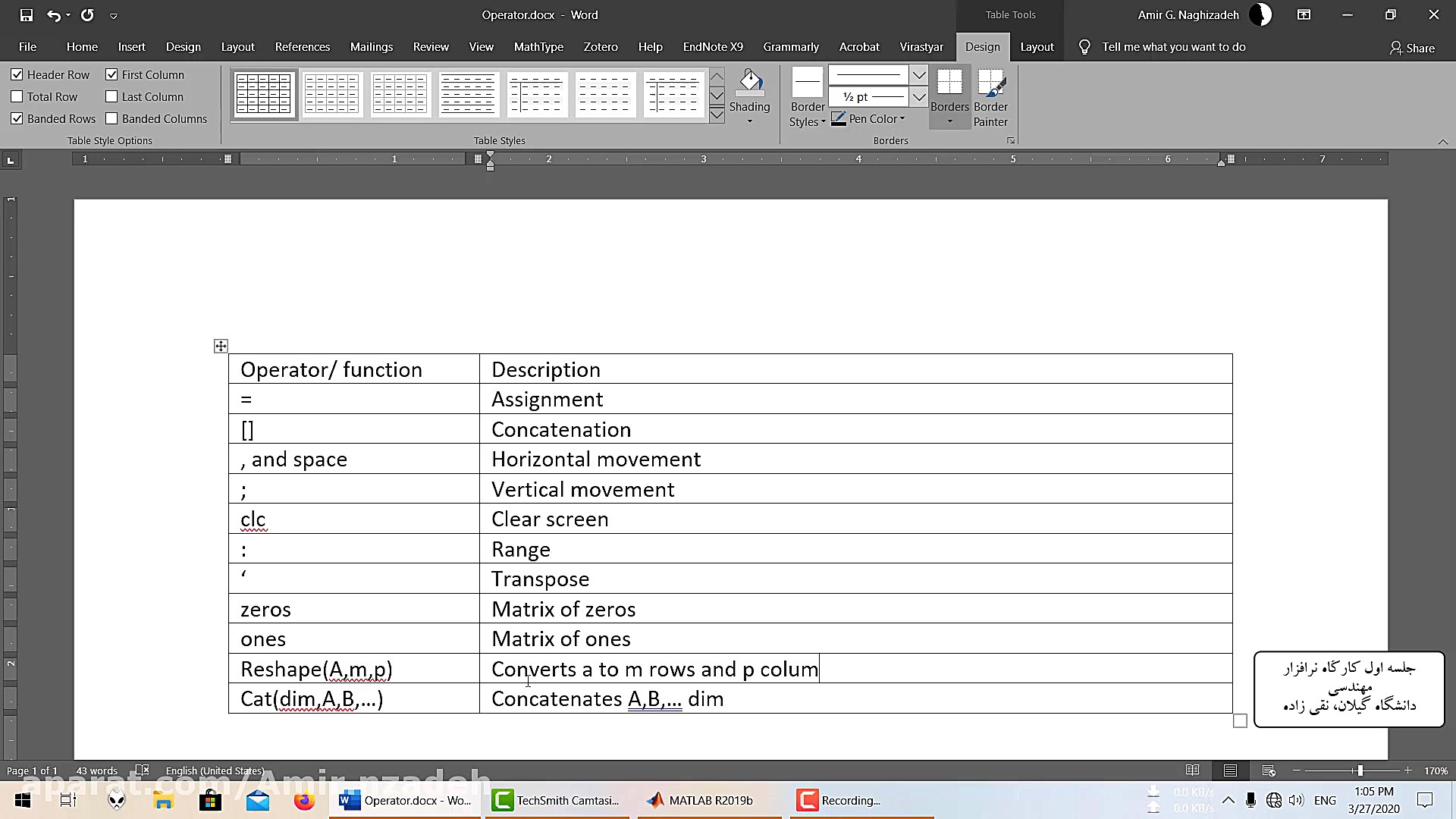This screenshot has width=1456, height=819.
Task: Open the Shading paint bucket tool
Action: pyautogui.click(x=749, y=82)
